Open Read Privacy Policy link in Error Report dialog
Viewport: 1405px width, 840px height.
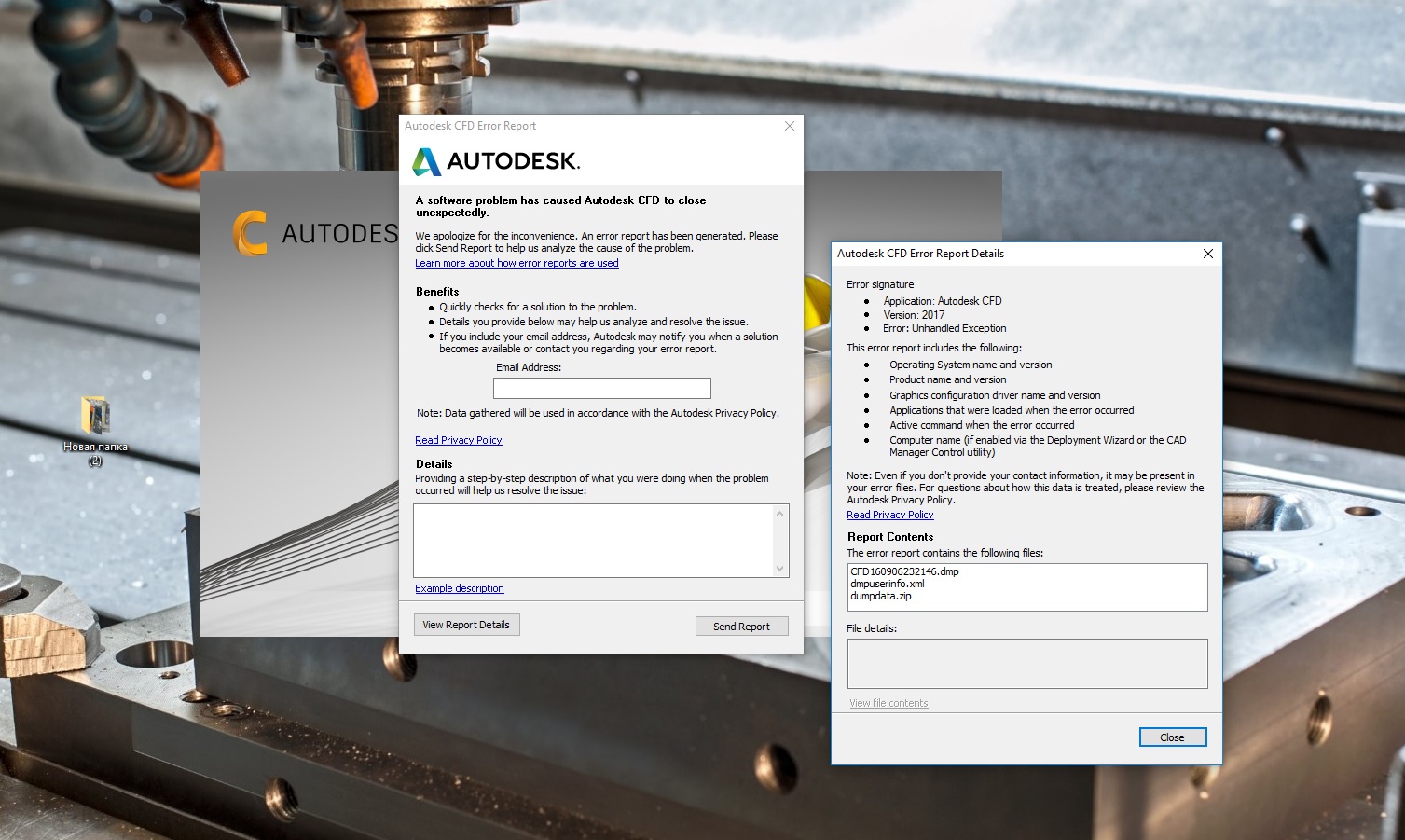click(x=459, y=441)
